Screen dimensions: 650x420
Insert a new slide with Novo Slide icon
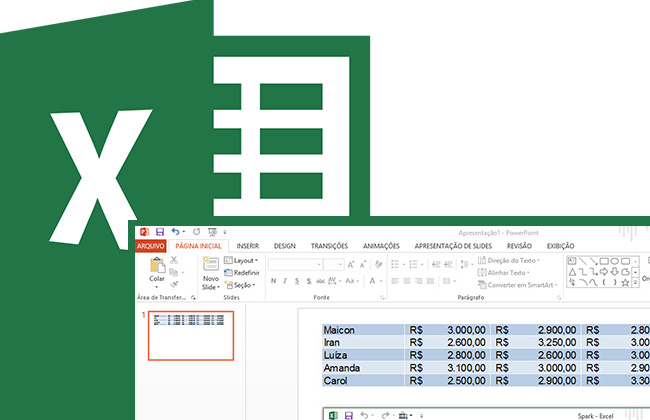(x=211, y=264)
